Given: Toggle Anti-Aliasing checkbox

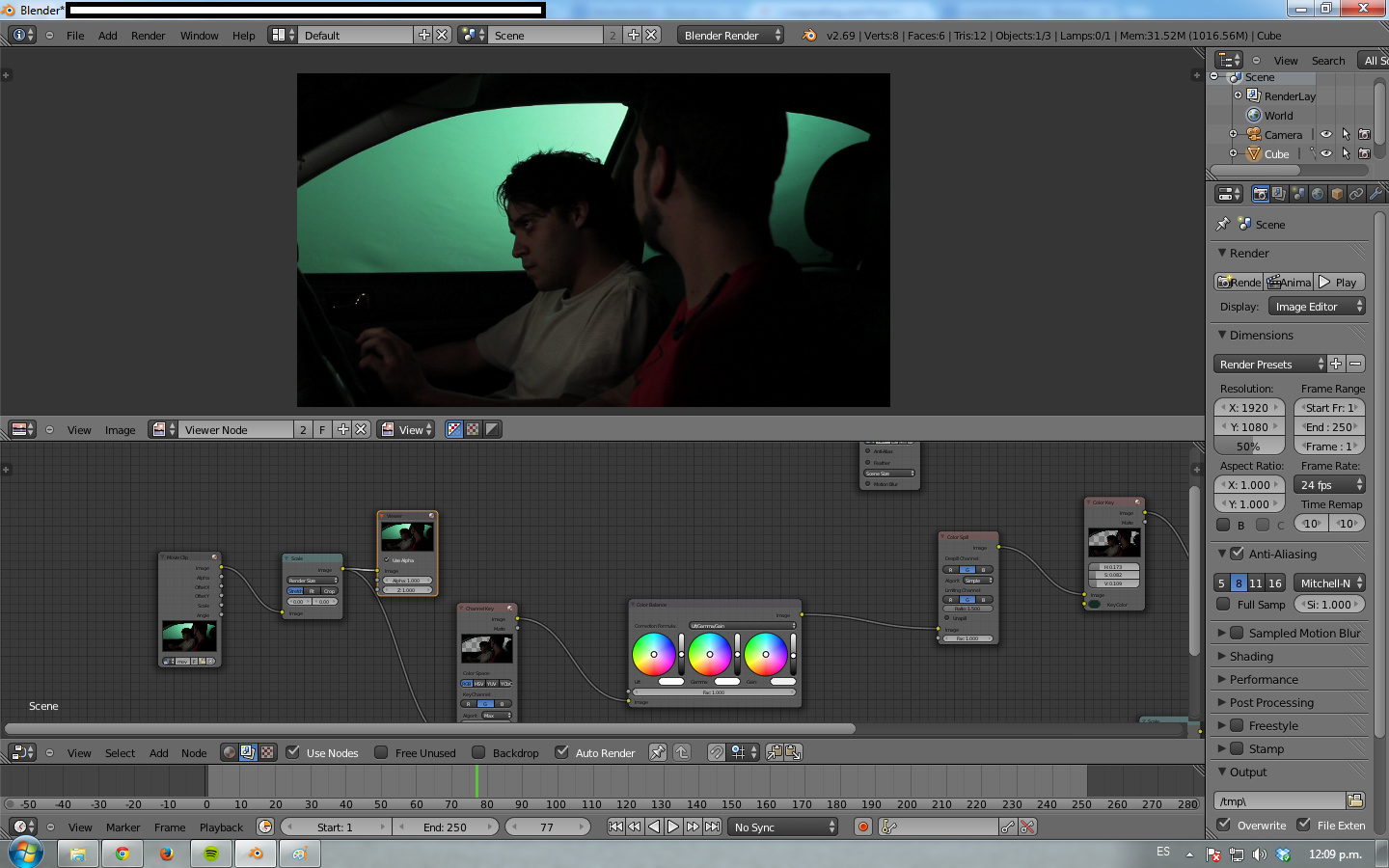Looking at the screenshot, I should click(1238, 554).
